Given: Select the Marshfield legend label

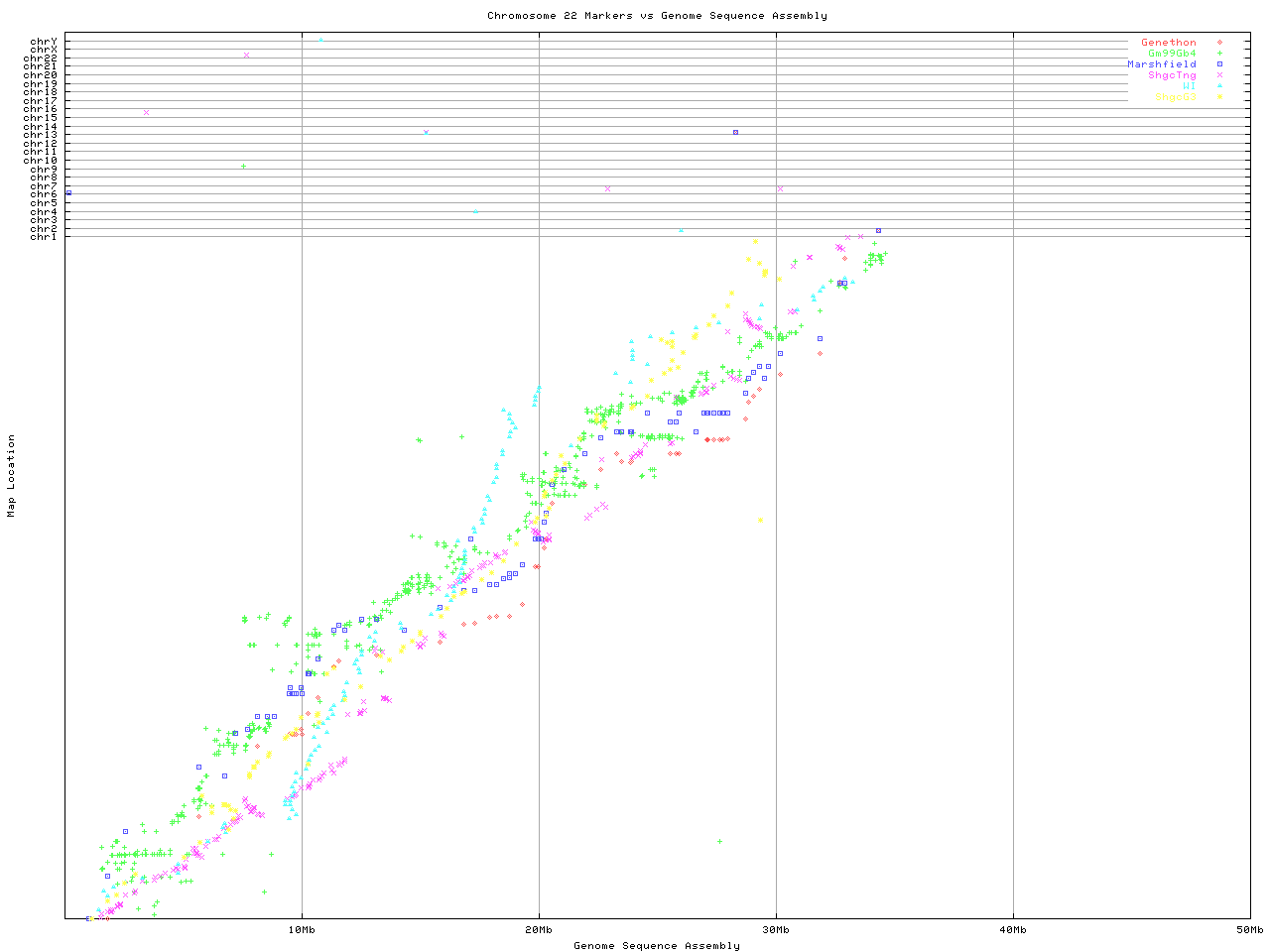Looking at the screenshot, I should (1161, 64).
